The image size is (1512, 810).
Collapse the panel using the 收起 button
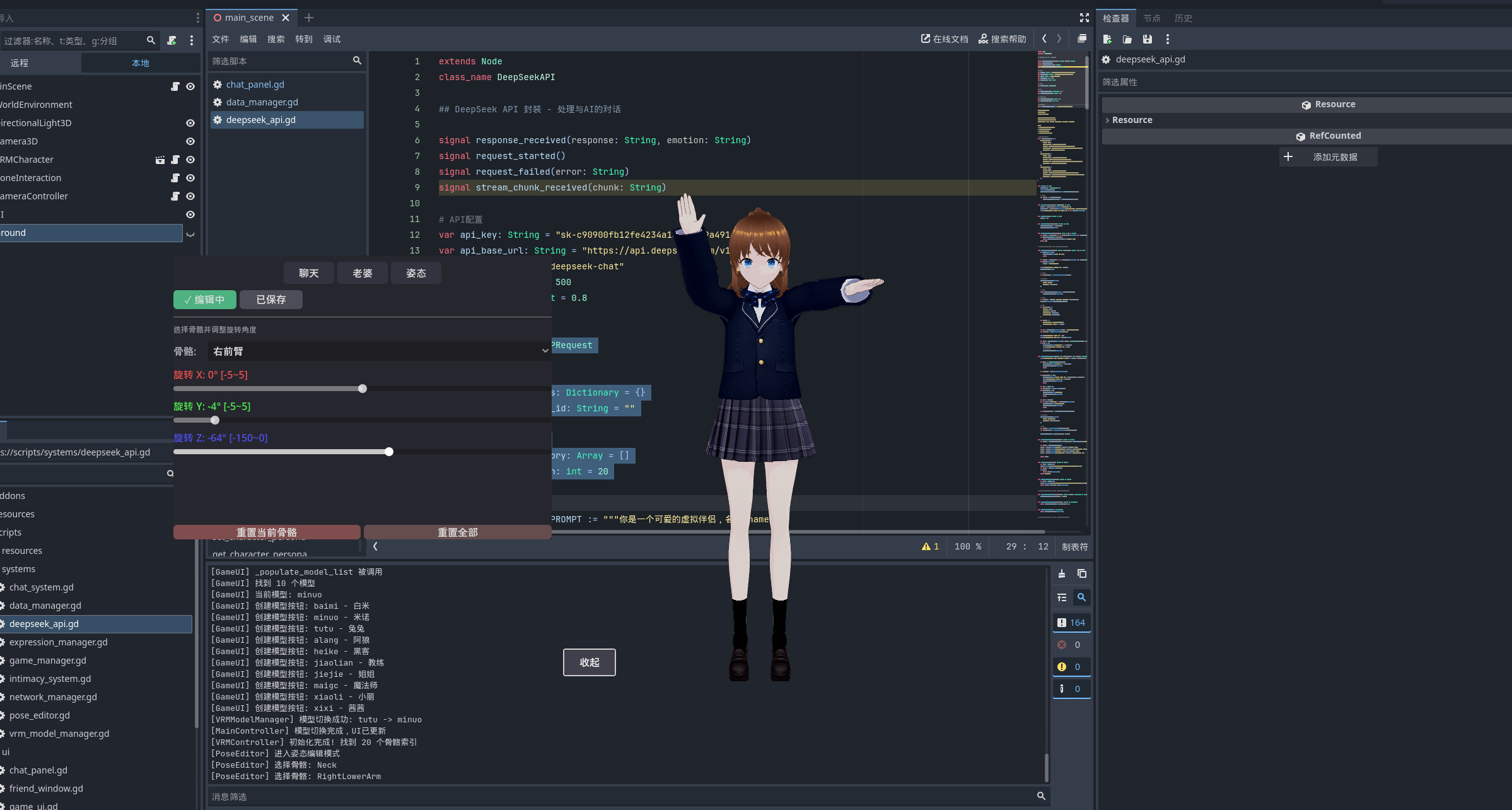(x=589, y=662)
